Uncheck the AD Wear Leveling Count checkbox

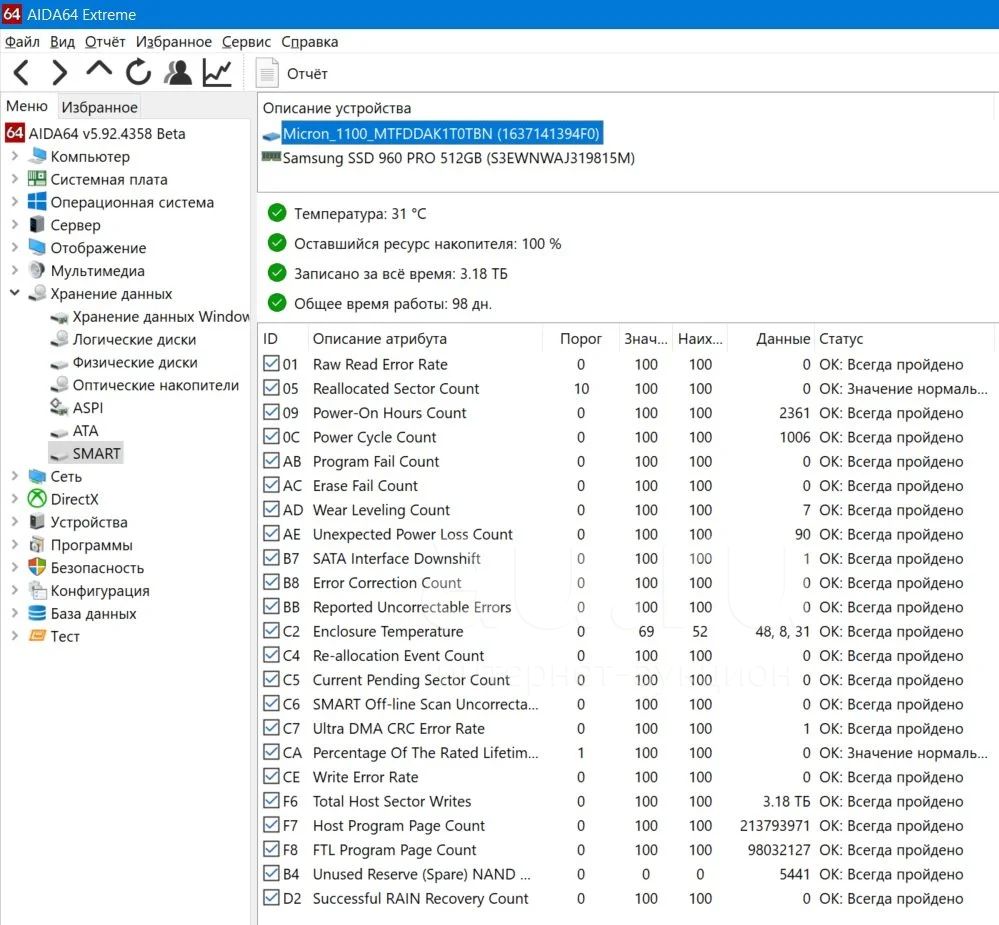point(271,509)
